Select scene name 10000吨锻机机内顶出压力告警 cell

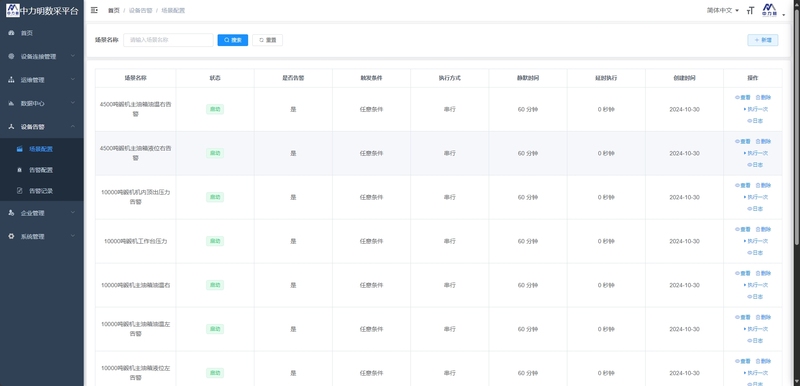pyautogui.click(x=136, y=197)
